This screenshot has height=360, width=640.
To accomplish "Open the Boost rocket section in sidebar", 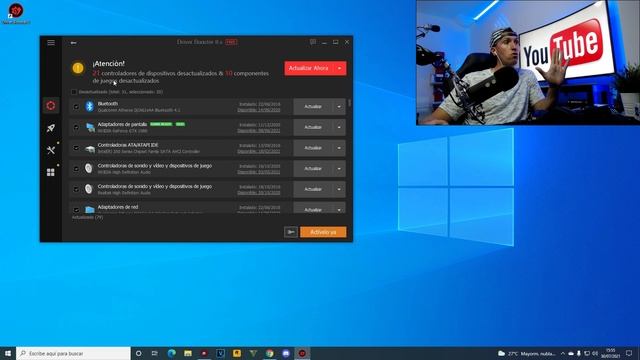I will [51, 128].
